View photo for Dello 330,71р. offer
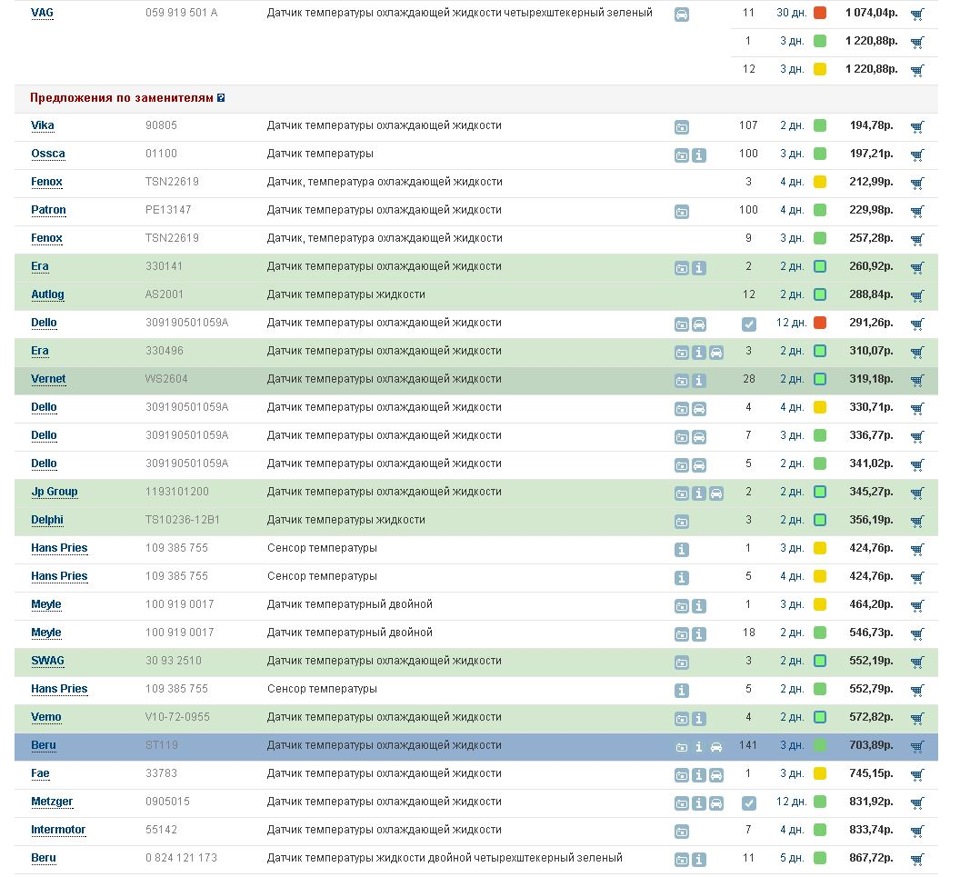960x877 pixels. click(681, 409)
